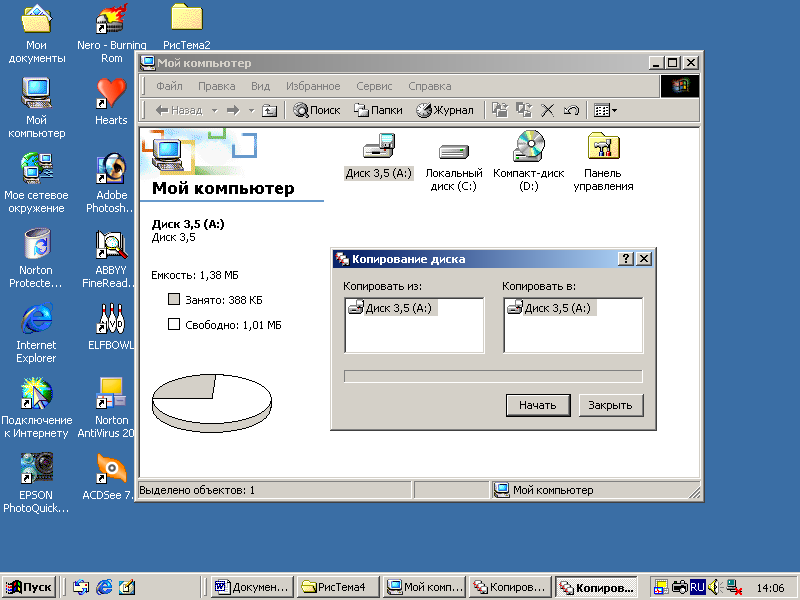
Task: Click the Назад toolbar button
Action: pyautogui.click(x=179, y=110)
